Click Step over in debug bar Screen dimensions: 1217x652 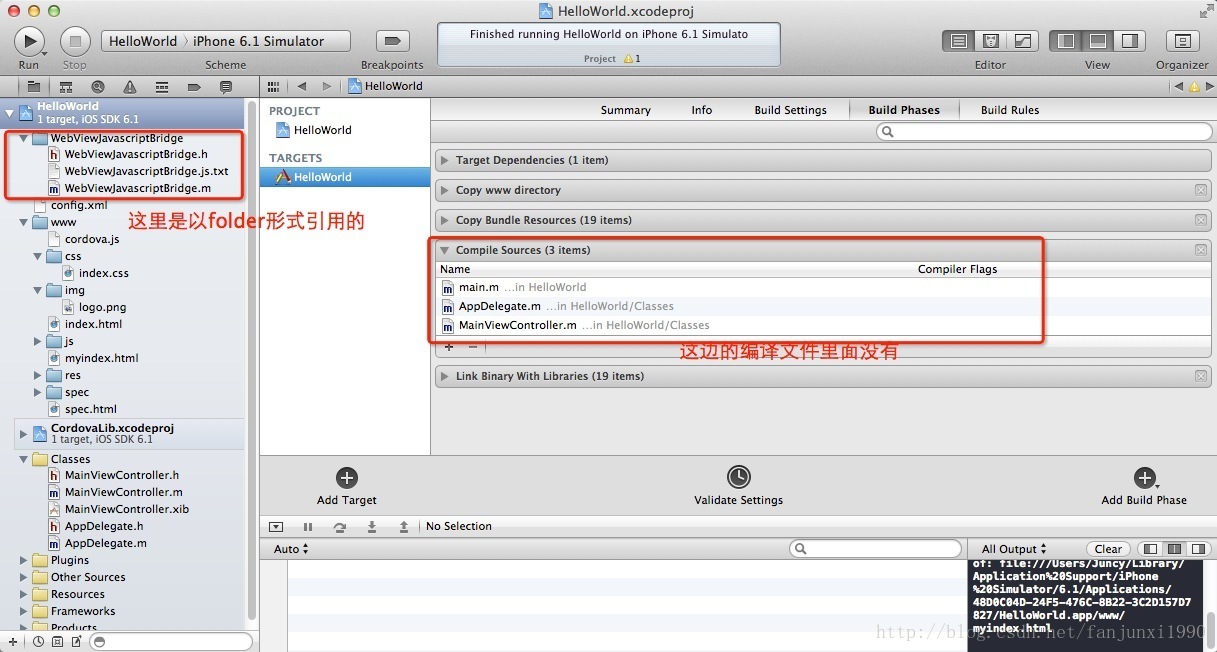tap(340, 526)
